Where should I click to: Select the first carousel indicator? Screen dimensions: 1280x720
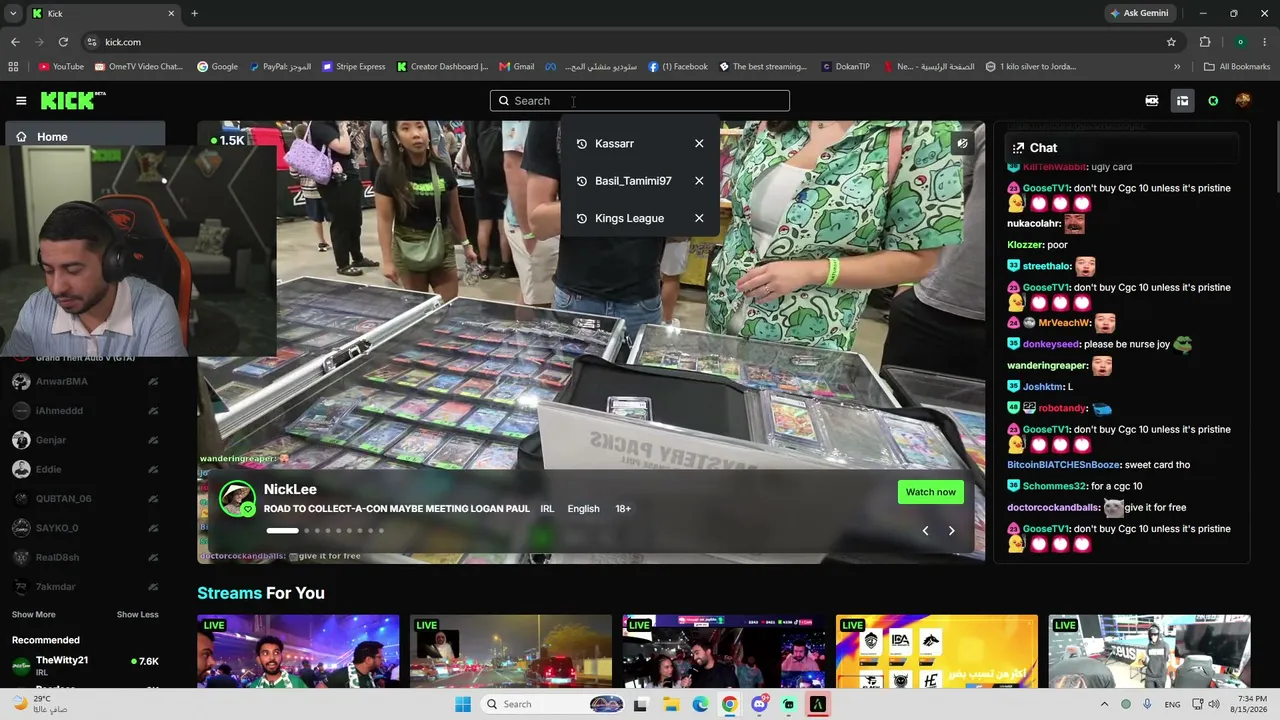[282, 530]
